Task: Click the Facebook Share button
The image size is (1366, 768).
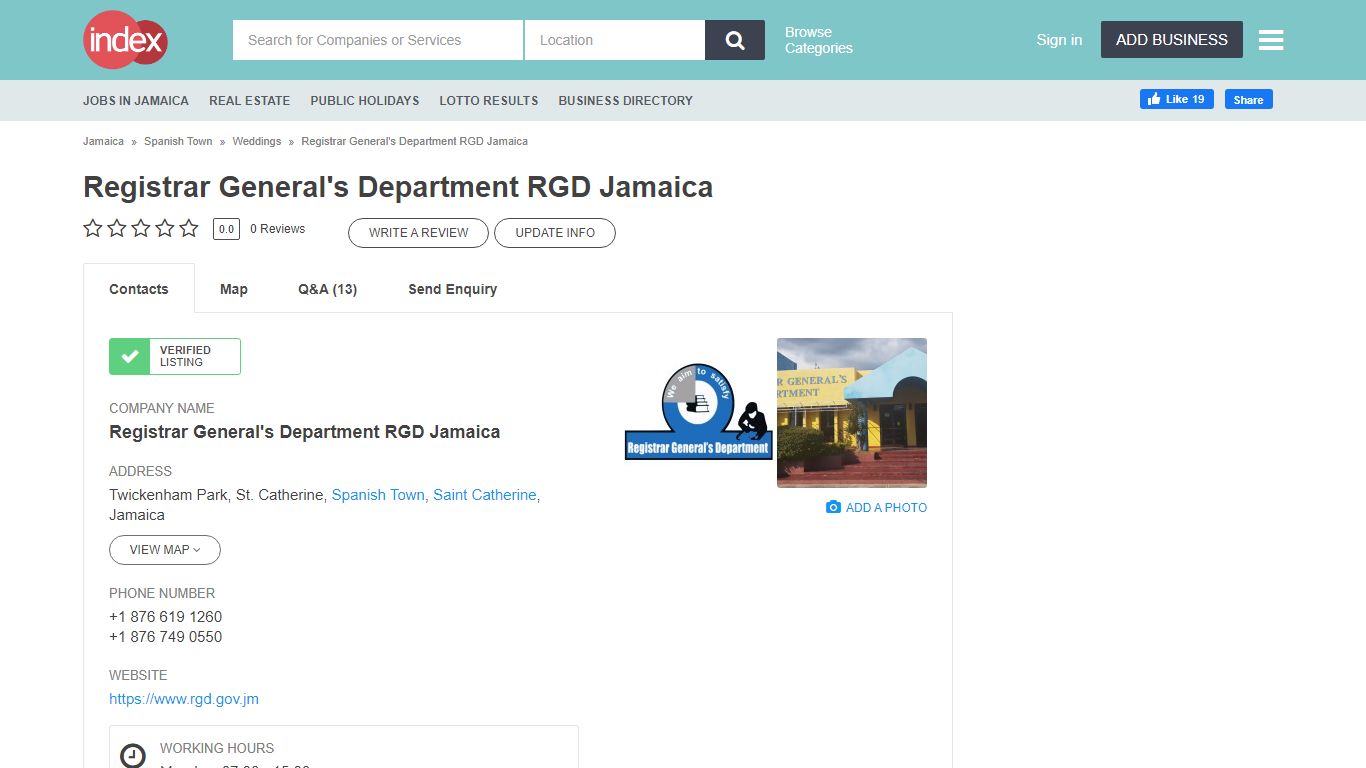Action: click(x=1249, y=99)
